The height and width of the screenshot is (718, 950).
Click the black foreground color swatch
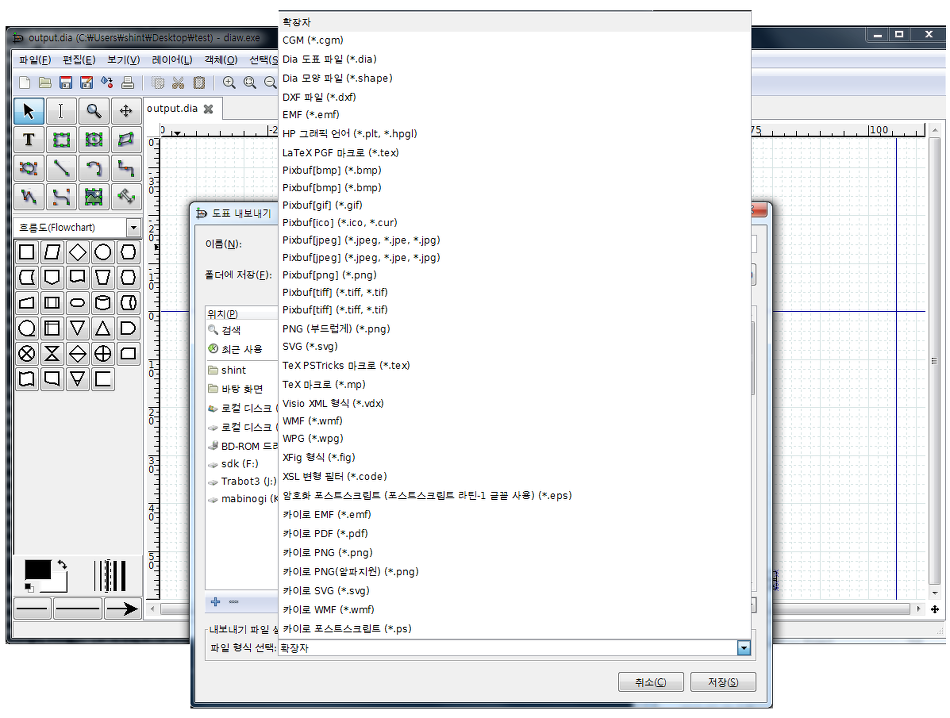[x=38, y=570]
